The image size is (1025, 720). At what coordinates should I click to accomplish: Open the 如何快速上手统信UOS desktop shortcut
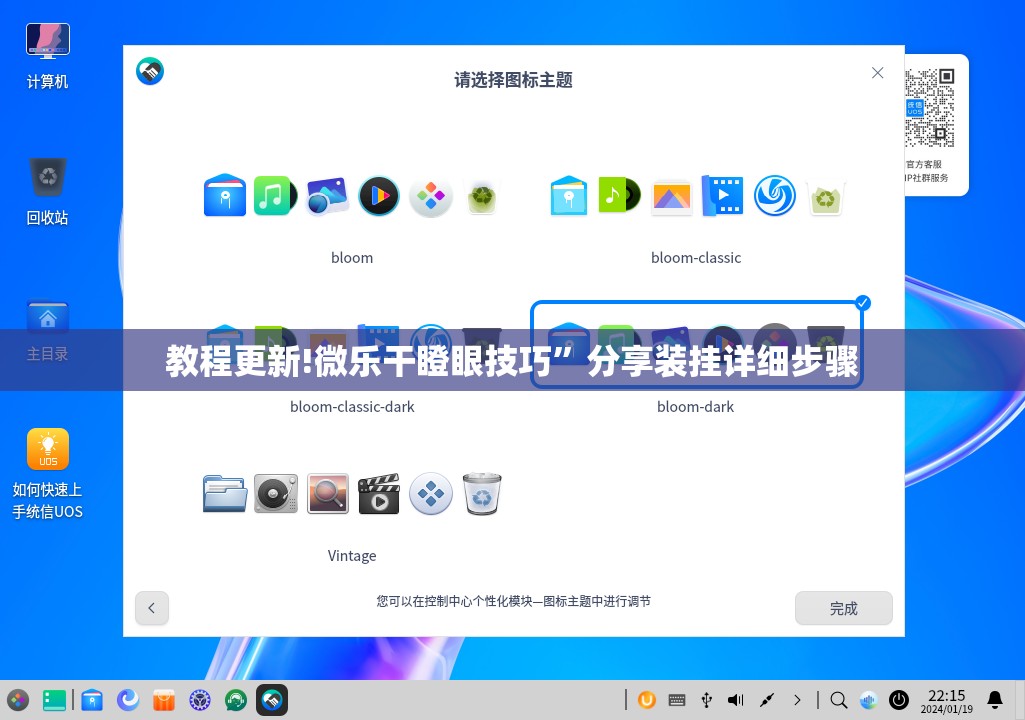tap(47, 474)
